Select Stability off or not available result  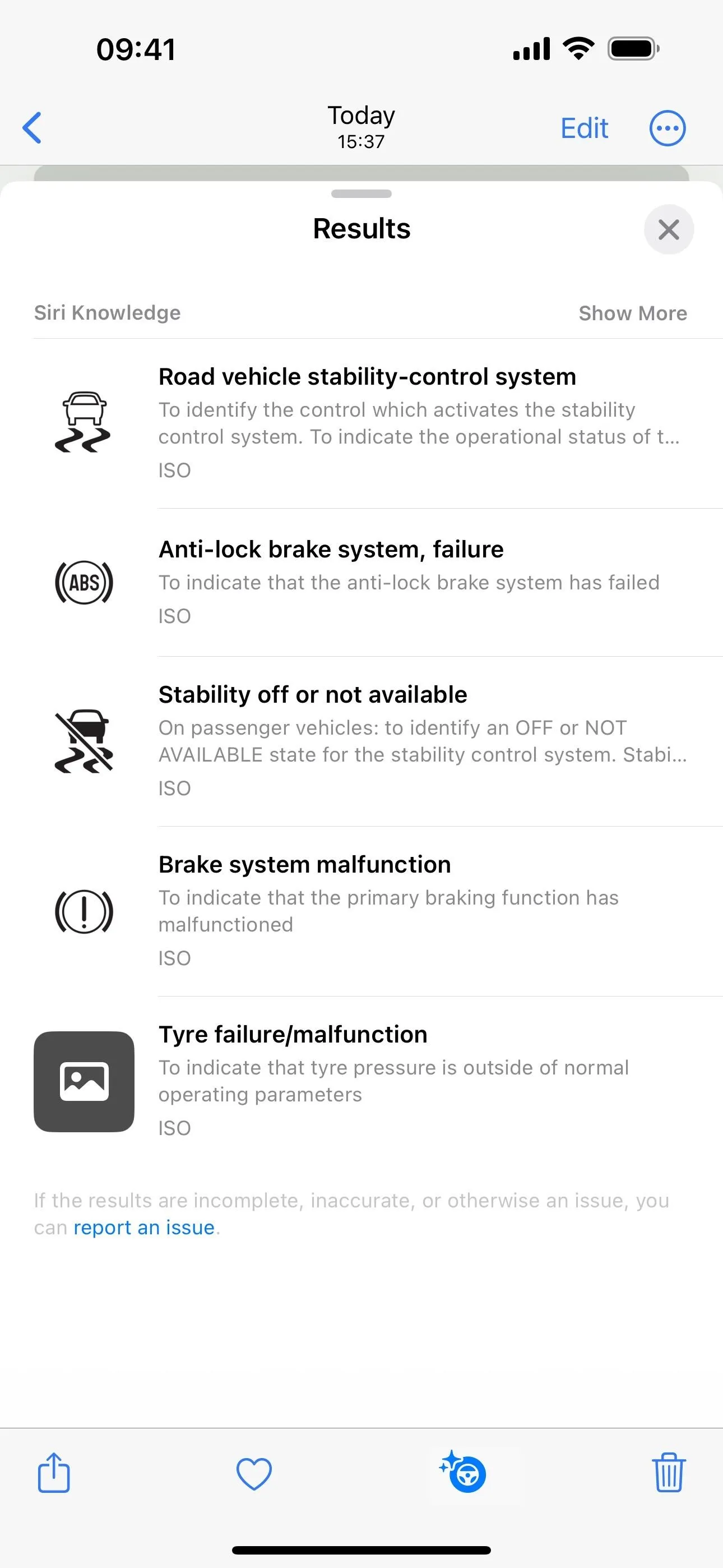(378, 741)
